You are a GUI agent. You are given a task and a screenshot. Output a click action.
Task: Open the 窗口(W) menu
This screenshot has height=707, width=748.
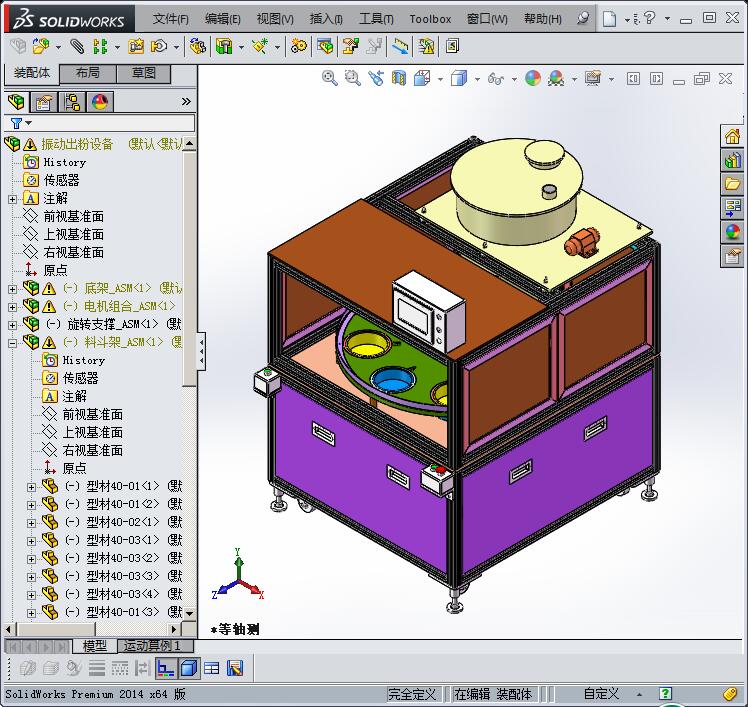pos(487,19)
